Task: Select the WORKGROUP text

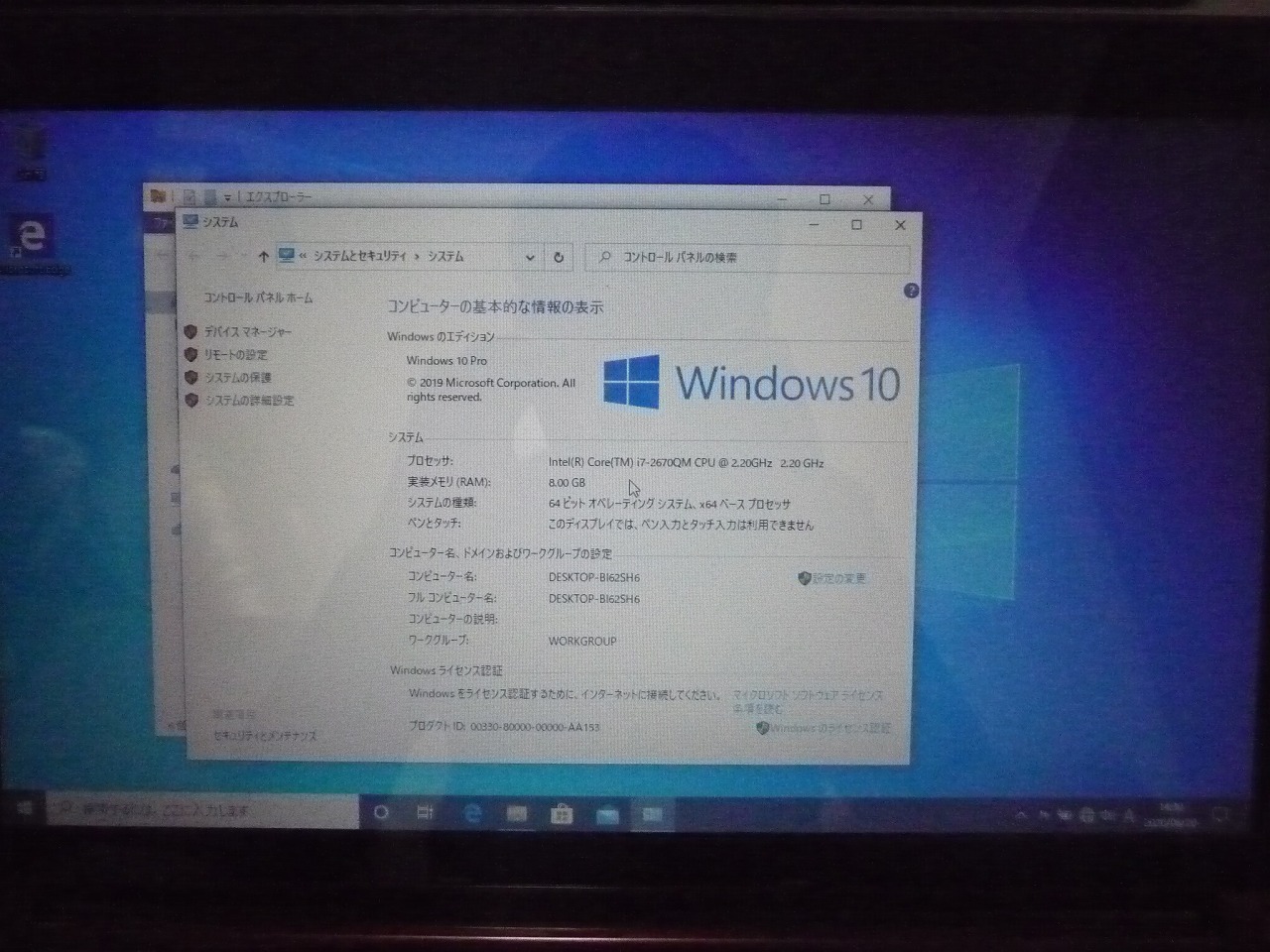Action: 582,642
